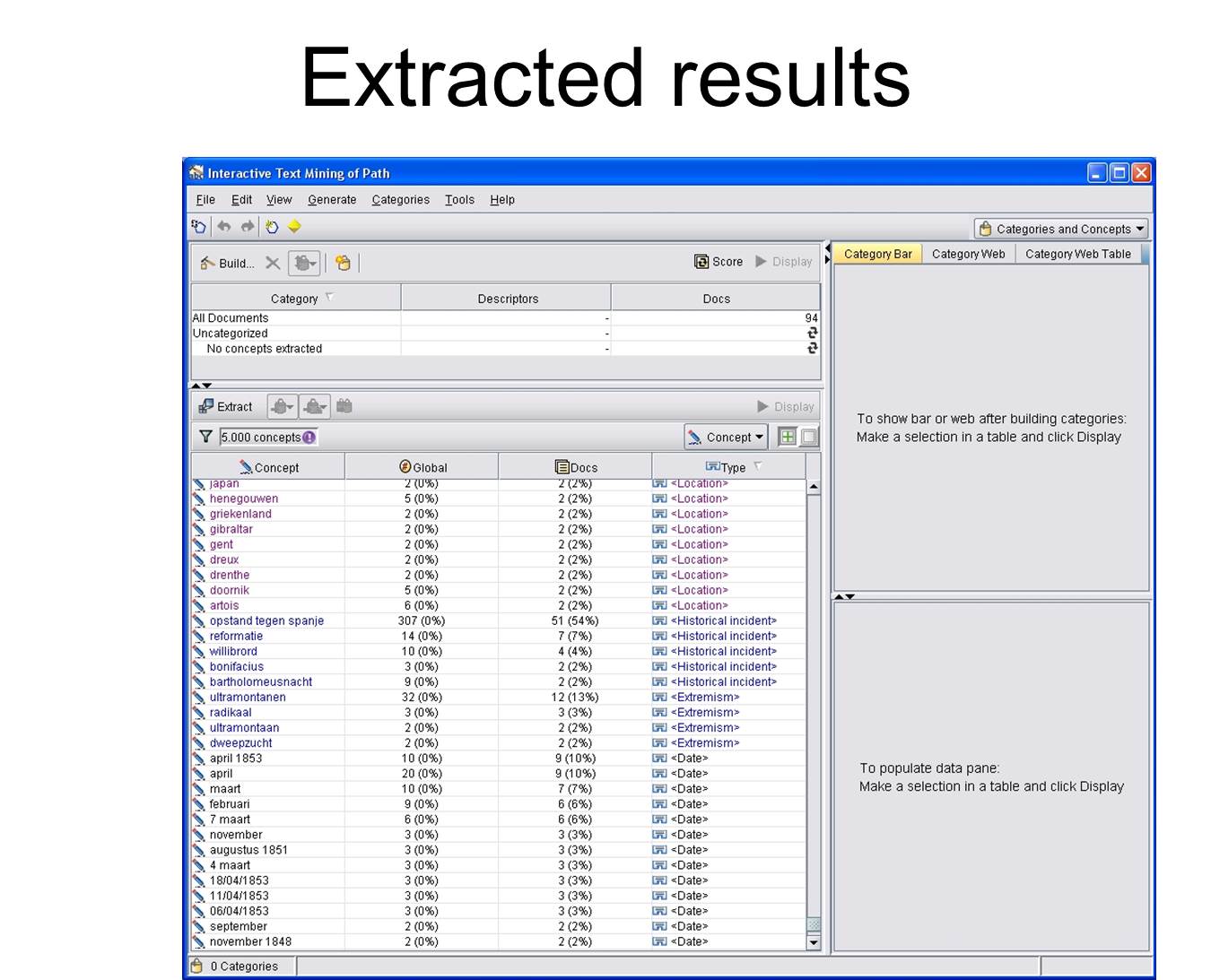Switch to the Category Web Table tab

tap(1077, 254)
